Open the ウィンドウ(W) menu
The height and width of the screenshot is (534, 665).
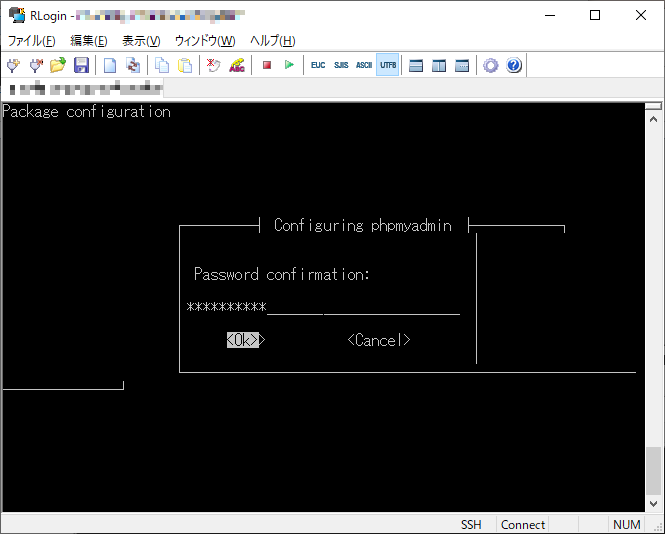205,41
